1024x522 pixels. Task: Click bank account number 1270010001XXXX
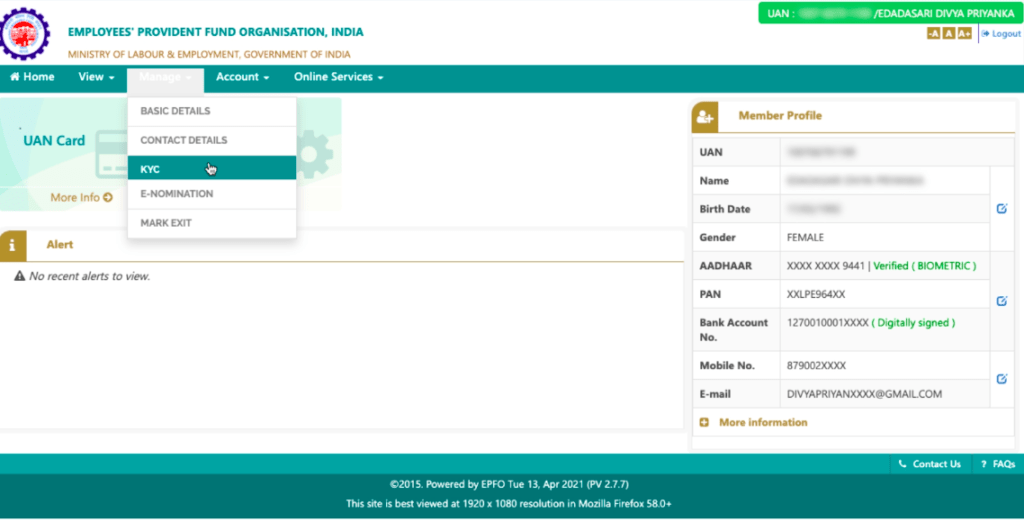[x=827, y=323]
